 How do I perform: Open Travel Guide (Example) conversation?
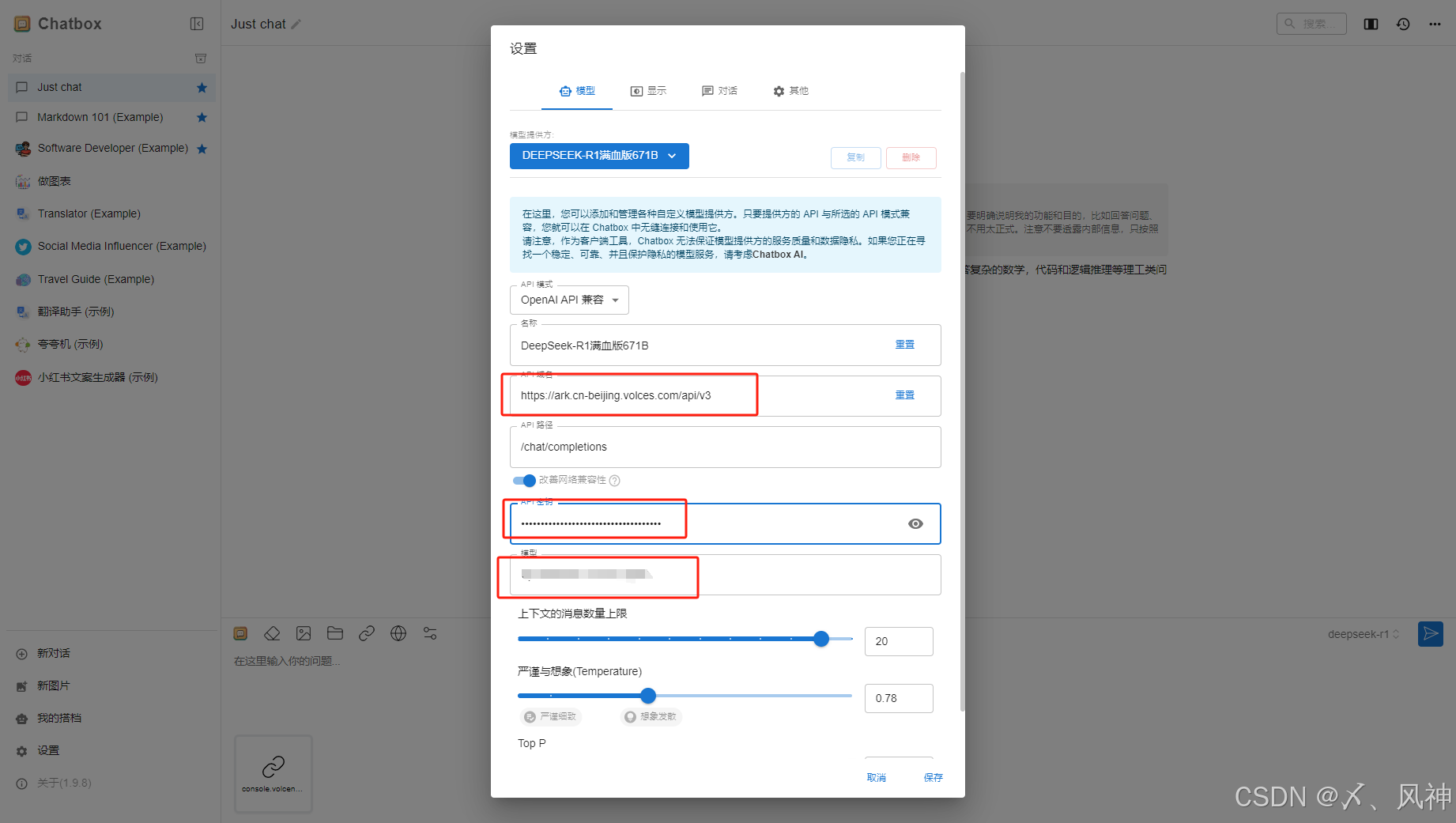point(111,279)
